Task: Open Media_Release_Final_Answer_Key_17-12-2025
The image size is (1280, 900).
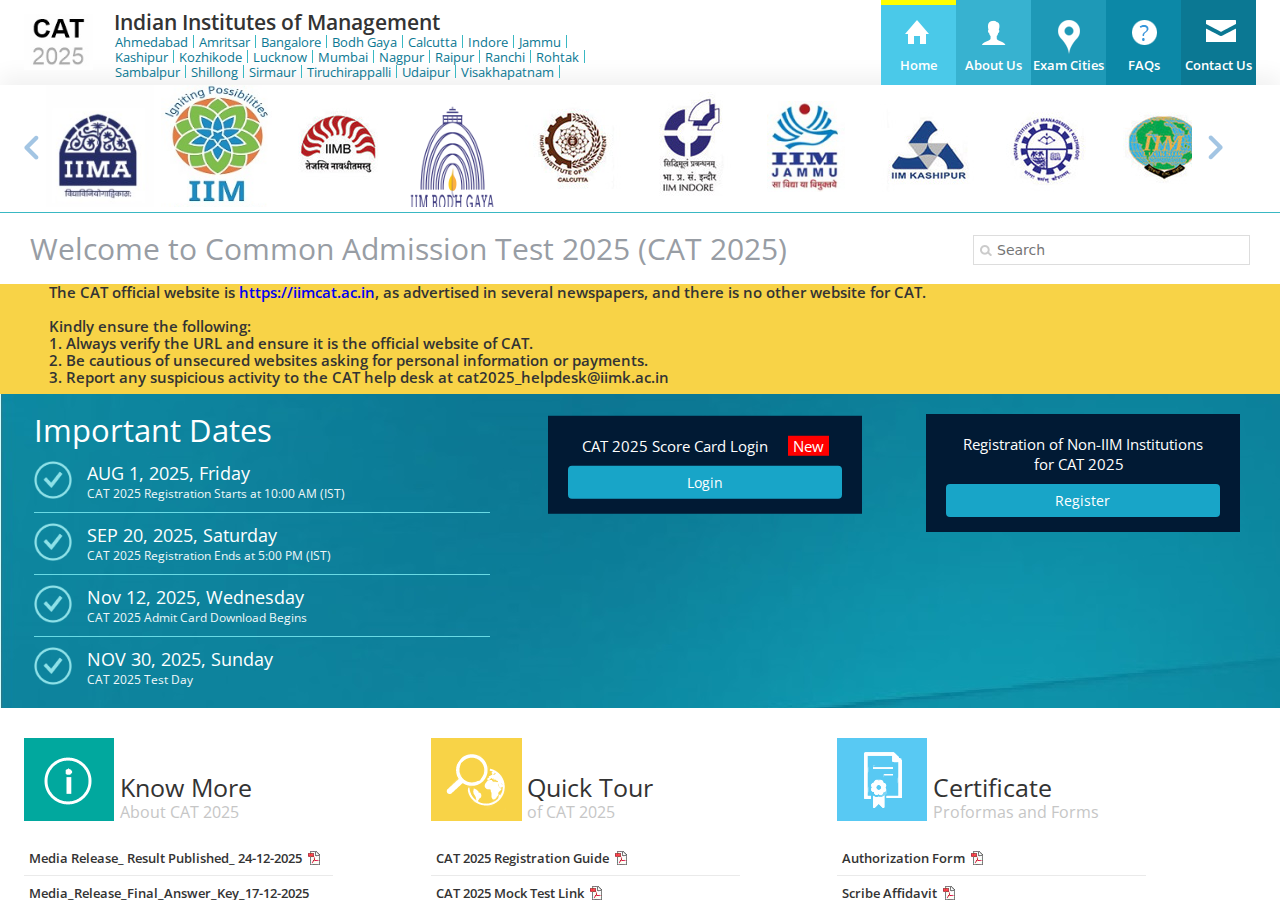Action: pos(169,893)
